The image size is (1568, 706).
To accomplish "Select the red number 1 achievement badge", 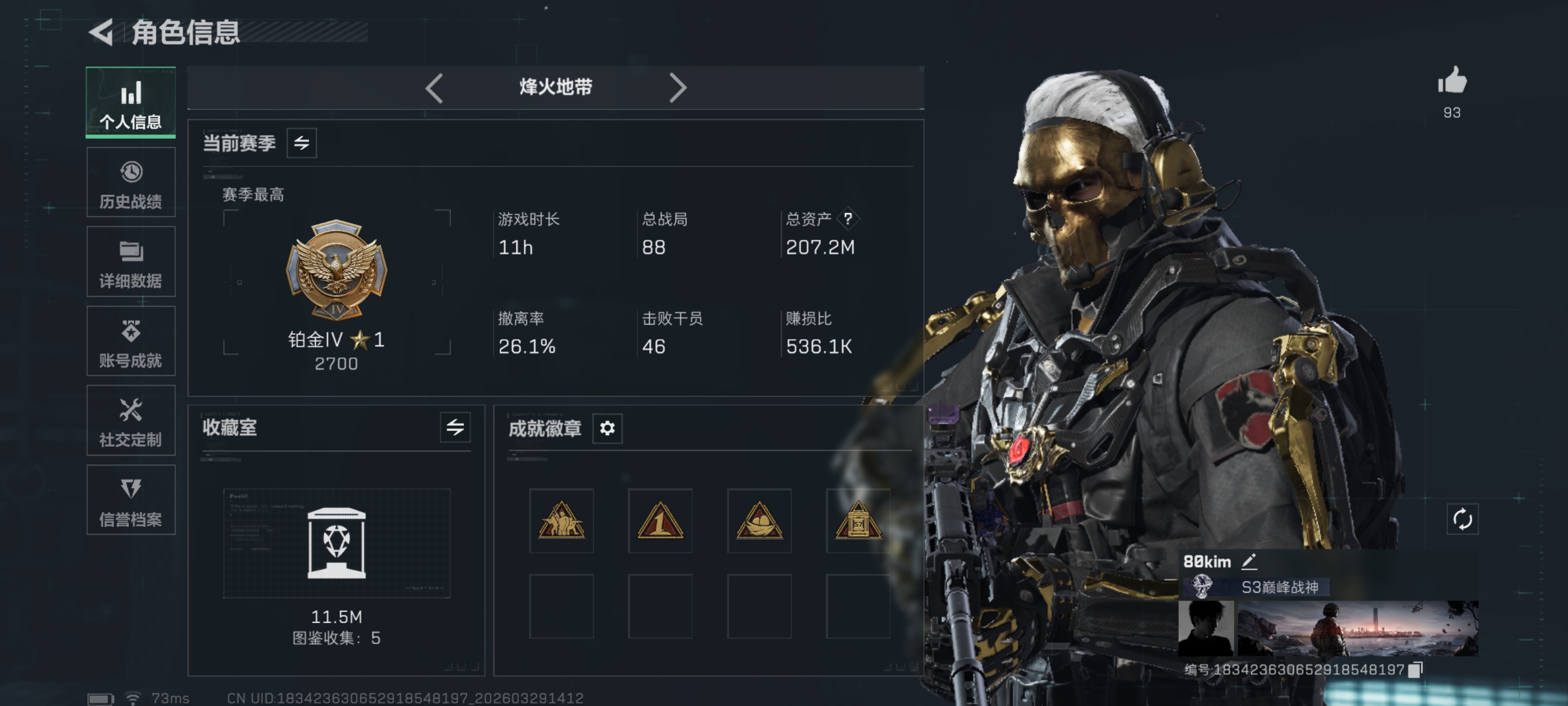I will [x=661, y=520].
